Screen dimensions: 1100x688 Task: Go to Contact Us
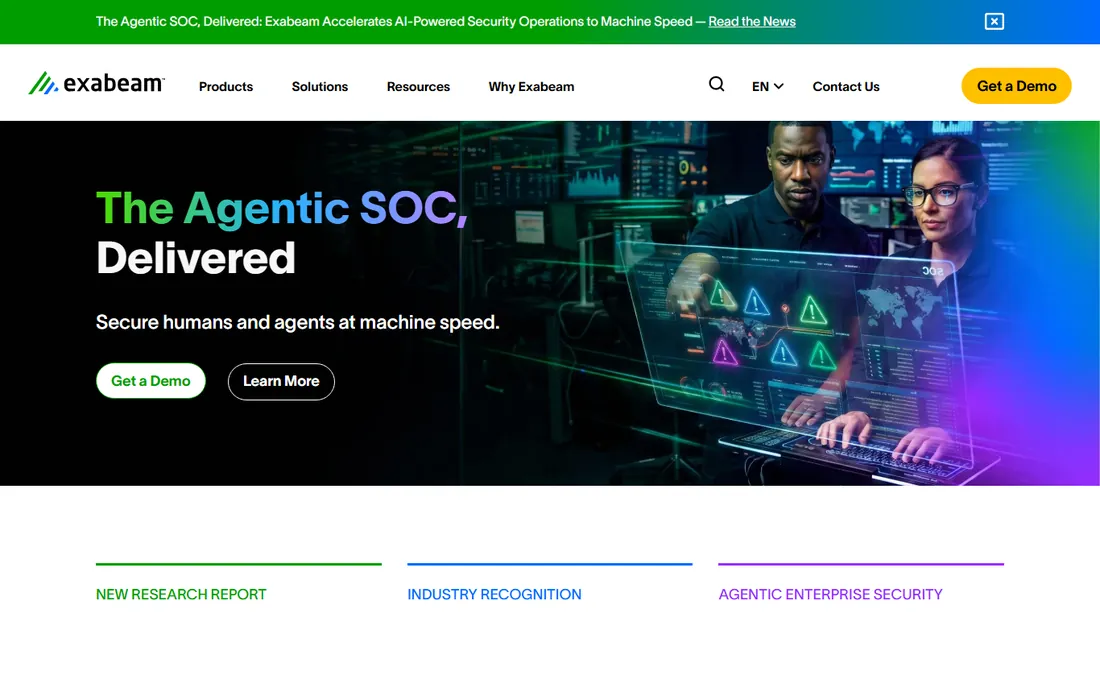click(x=846, y=86)
